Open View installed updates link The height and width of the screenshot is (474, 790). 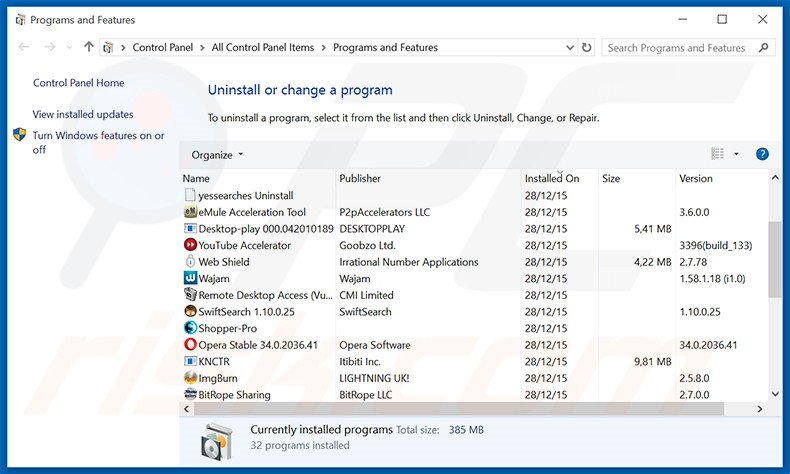tap(83, 114)
